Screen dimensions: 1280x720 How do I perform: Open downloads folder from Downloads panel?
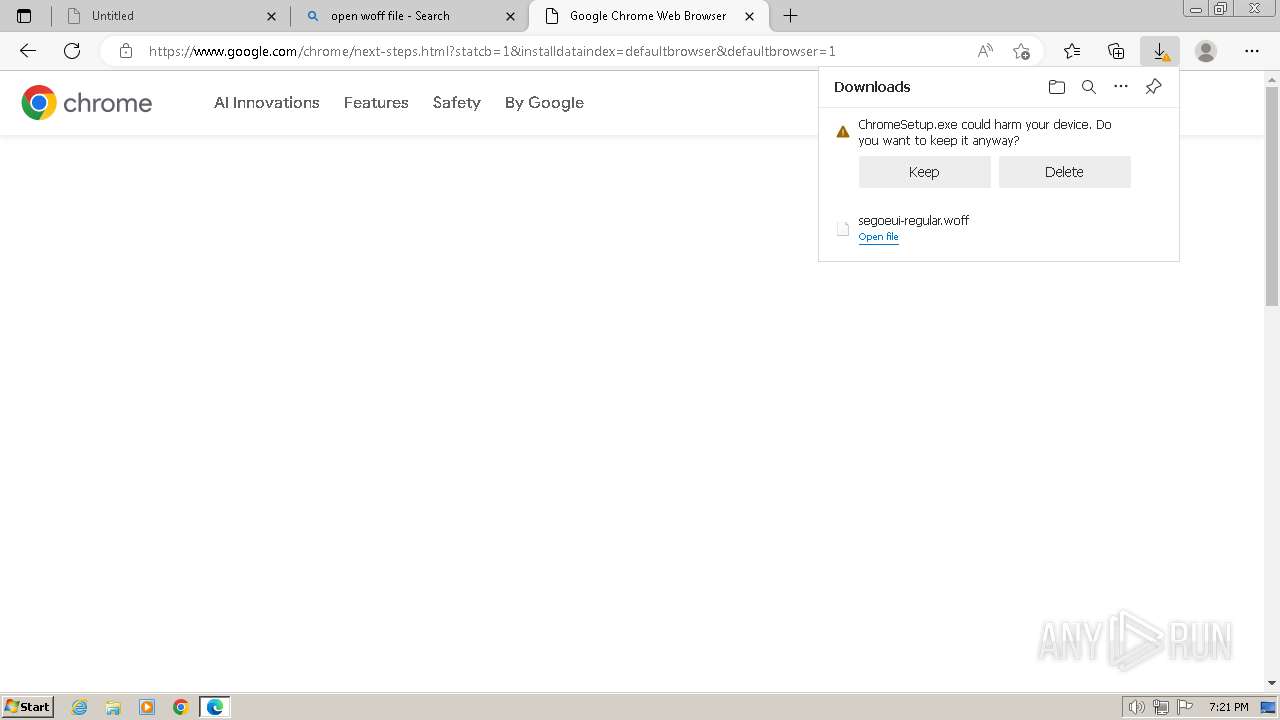pos(1057,87)
